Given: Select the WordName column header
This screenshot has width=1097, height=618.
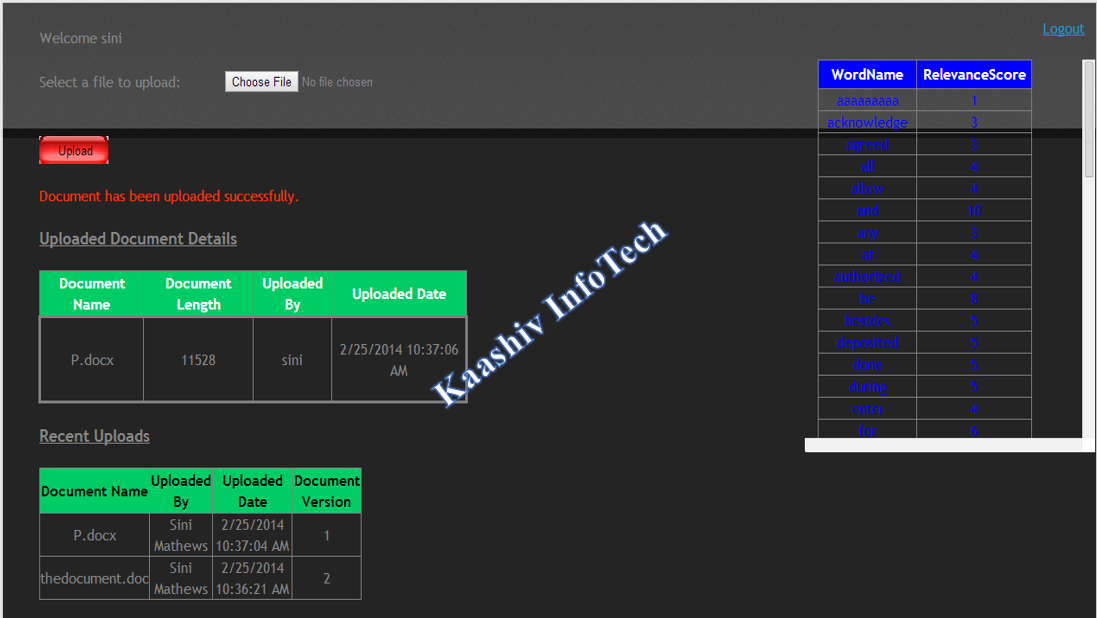Looking at the screenshot, I should [x=867, y=75].
